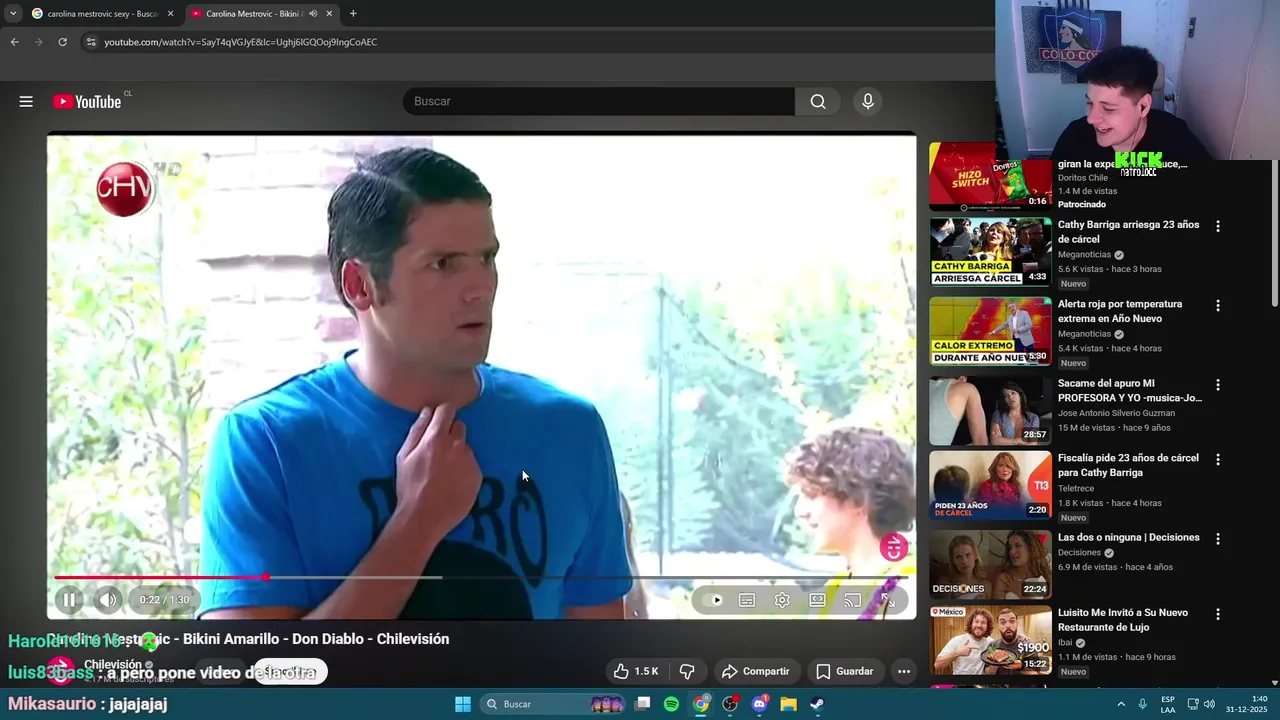The height and width of the screenshot is (720, 1280).
Task: Open options menu for Sacame del apuro video
Action: pyautogui.click(x=1218, y=384)
